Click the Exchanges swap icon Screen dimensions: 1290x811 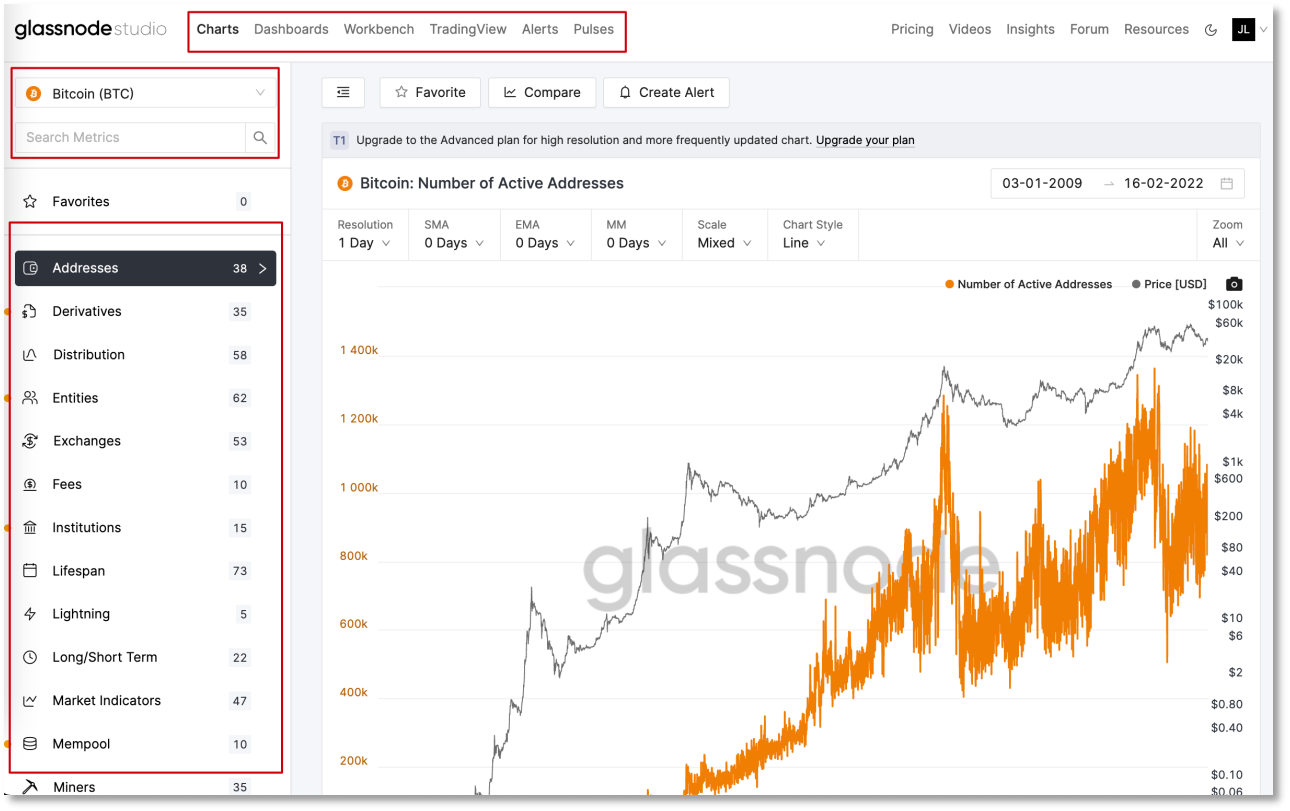tap(30, 441)
